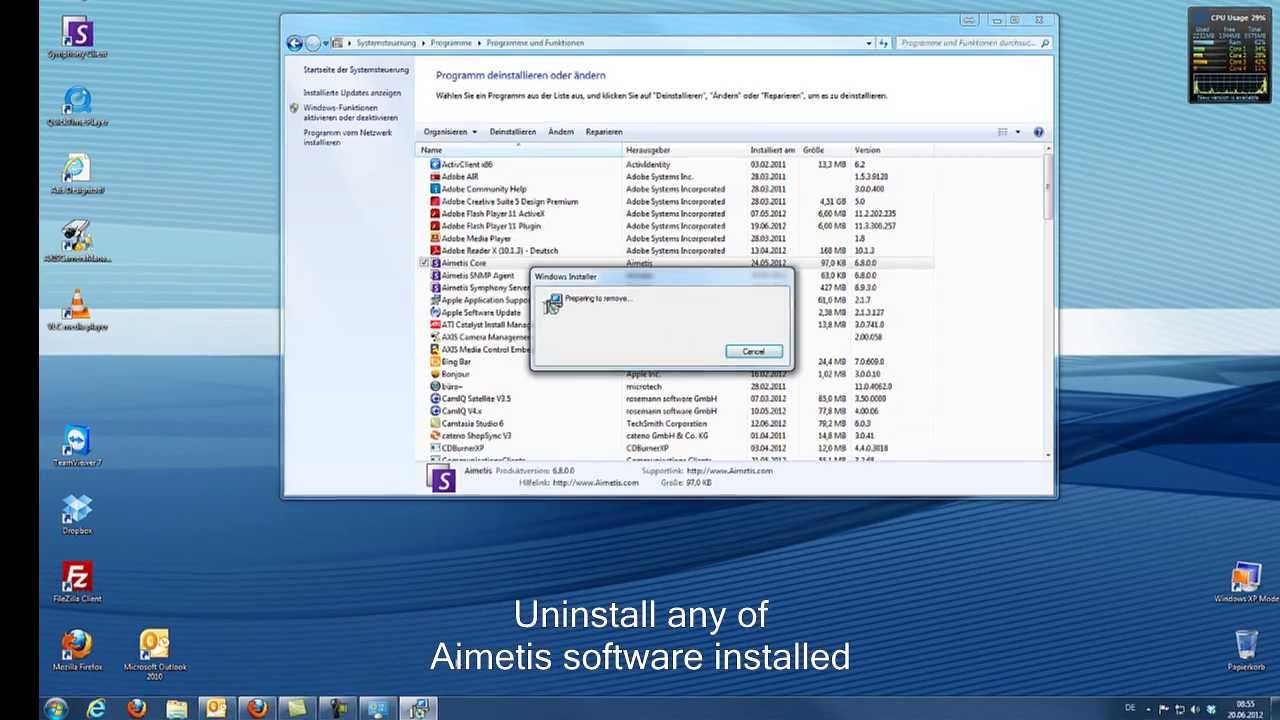Open the Windows Start button
This screenshot has height=720, width=1280.
pyautogui.click(x=56, y=708)
